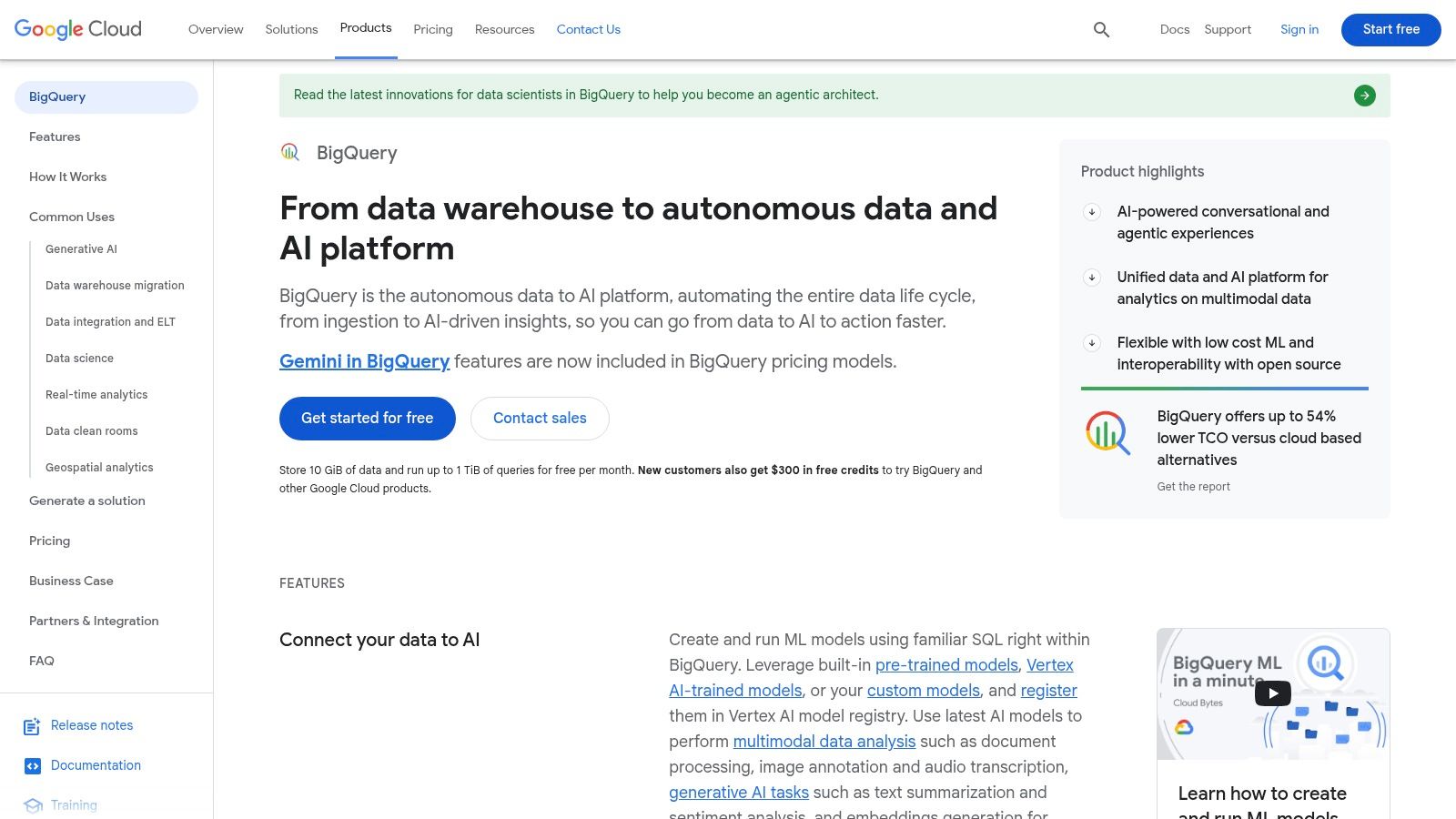Open Training link in sidebar
1456x819 pixels.
(x=74, y=806)
